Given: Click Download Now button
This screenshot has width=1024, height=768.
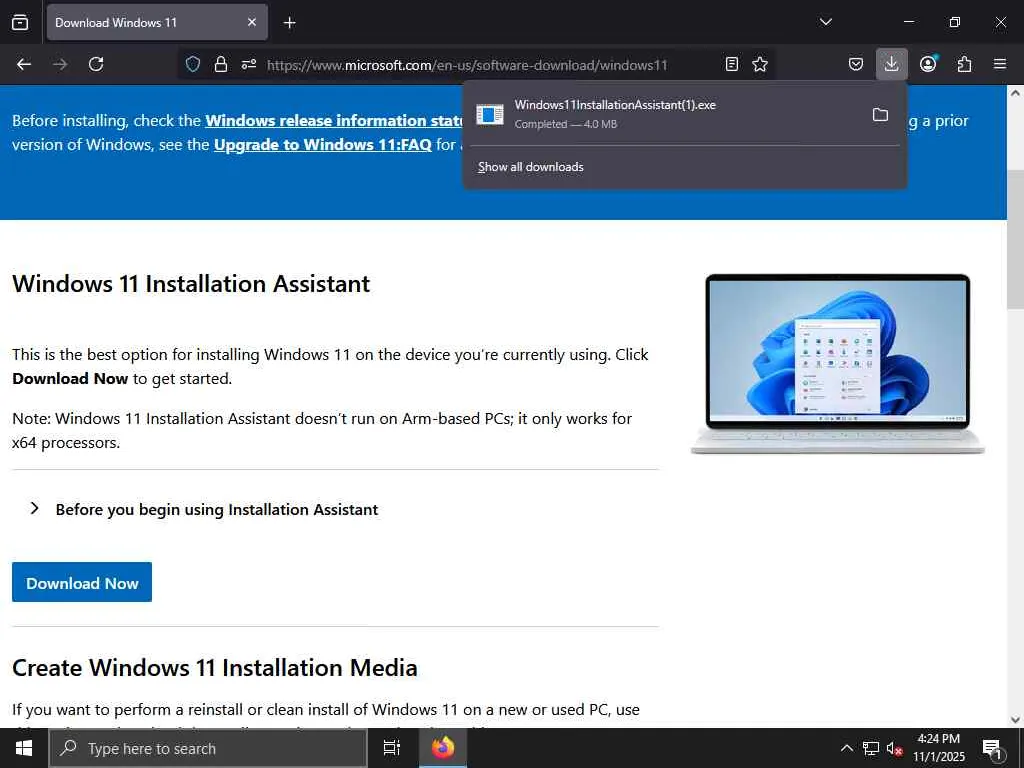Looking at the screenshot, I should pyautogui.click(x=82, y=583).
